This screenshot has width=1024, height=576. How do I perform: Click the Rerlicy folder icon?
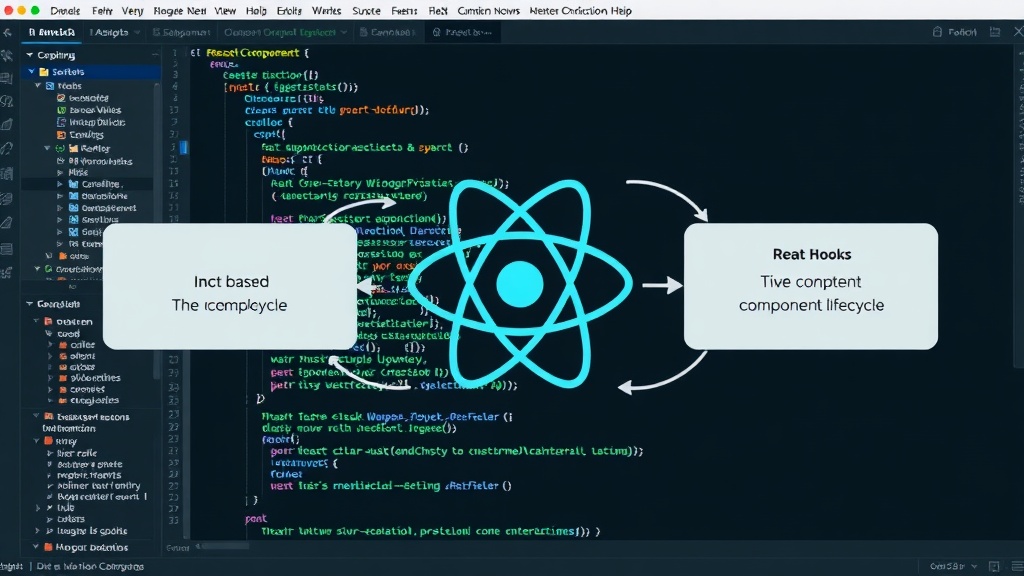click(x=73, y=148)
